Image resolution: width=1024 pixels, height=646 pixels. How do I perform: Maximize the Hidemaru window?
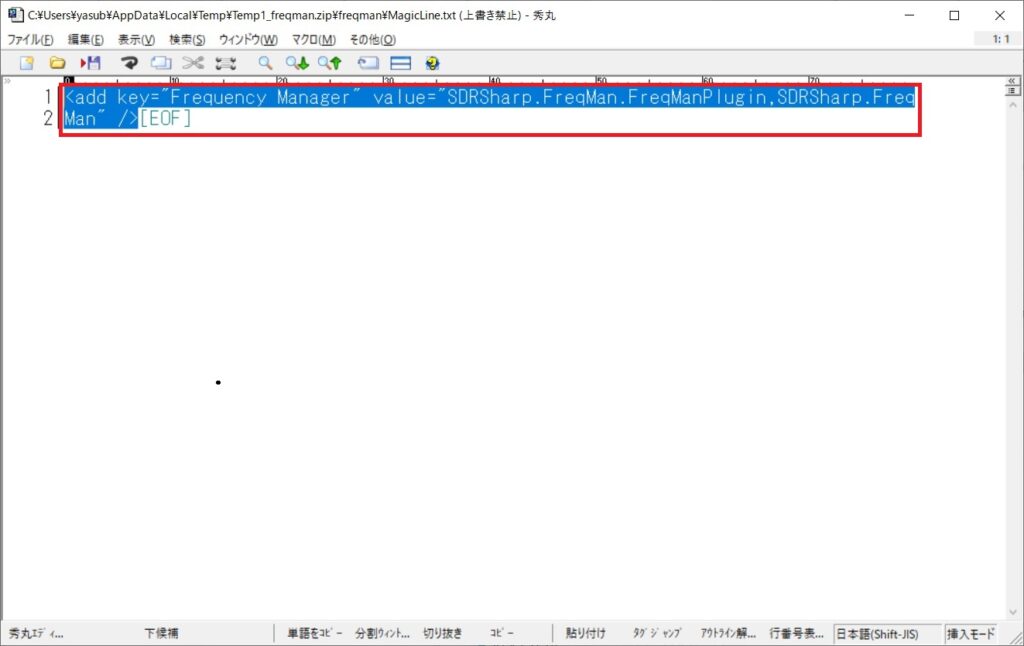954,15
